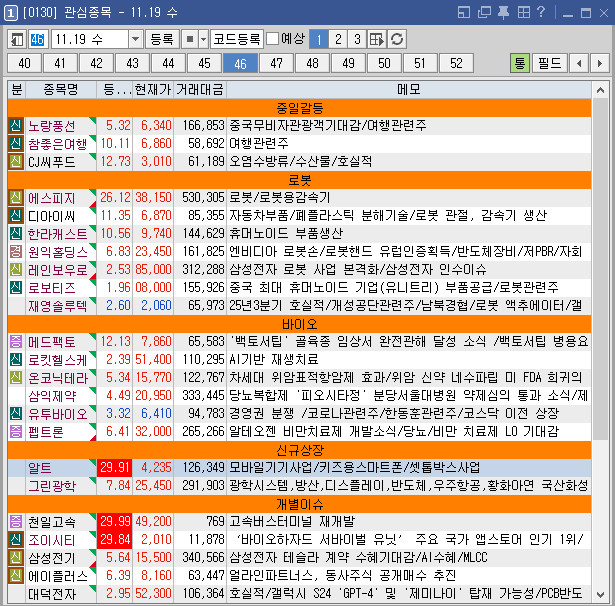Viewport: 615px width, 606px height.
Task: Click the 필드 button
Action: point(550,63)
